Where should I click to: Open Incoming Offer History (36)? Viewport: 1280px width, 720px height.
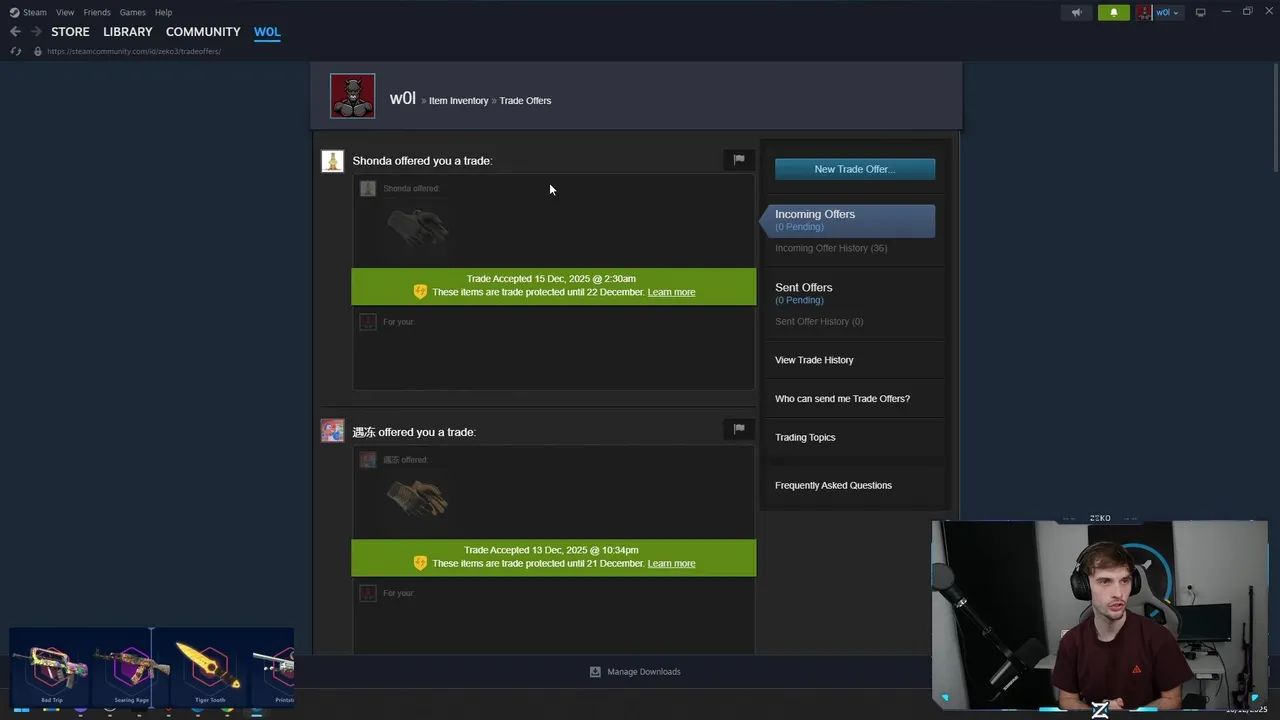tap(831, 248)
